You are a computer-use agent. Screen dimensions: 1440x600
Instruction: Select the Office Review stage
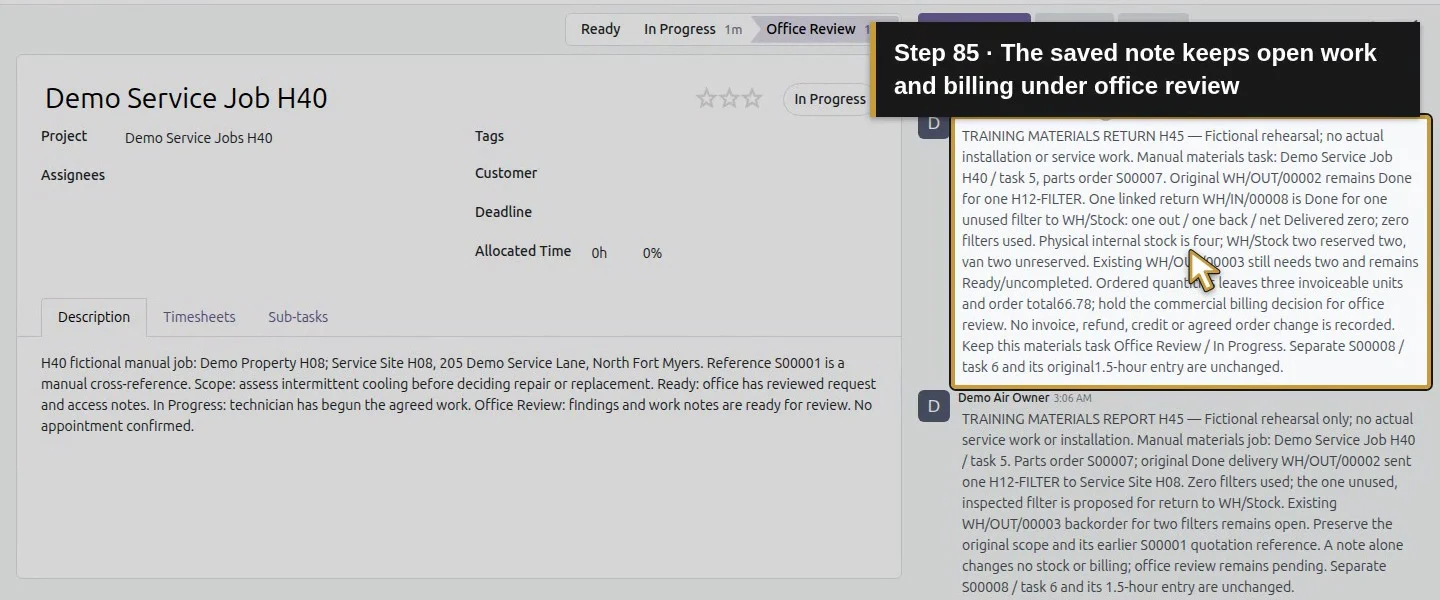pyautogui.click(x=811, y=29)
